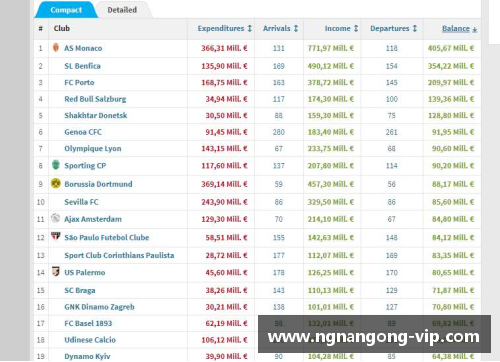Click FC Porto income 378,72 Mill. €
Image resolution: width=500 pixels, height=362 pixels.
331,82
